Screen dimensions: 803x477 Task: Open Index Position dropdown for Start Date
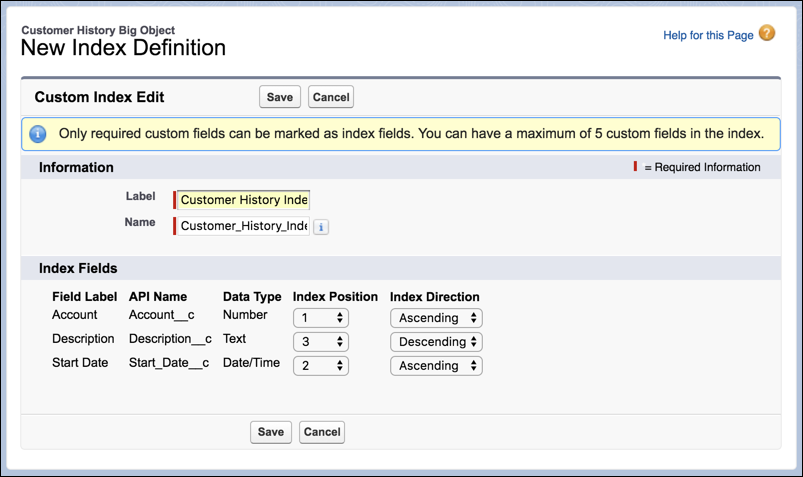pyautogui.click(x=321, y=366)
